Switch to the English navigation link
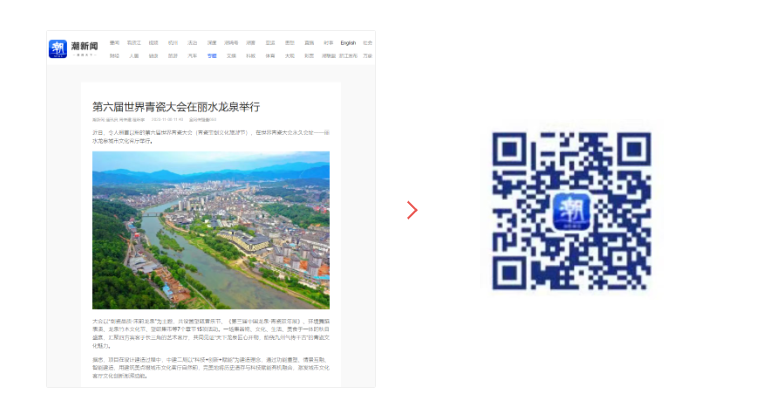Viewport: 761px width, 420px height. pos(348,43)
